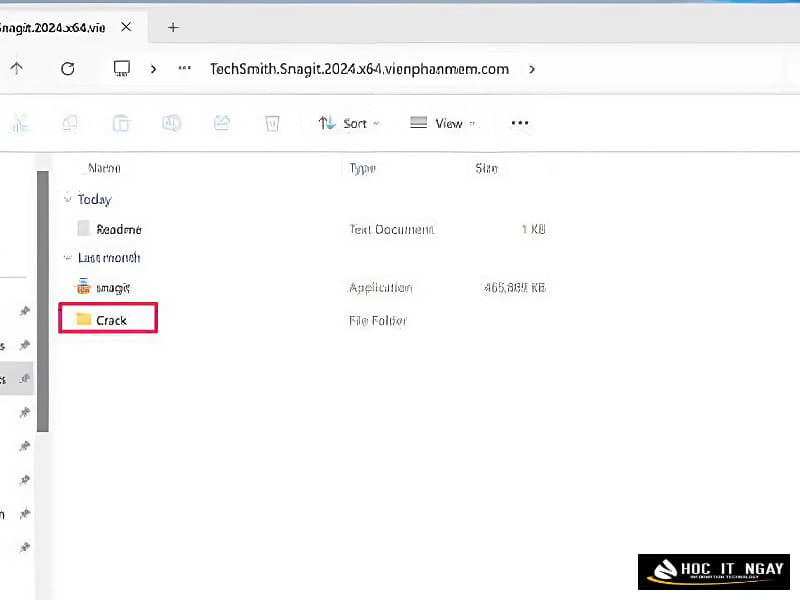Click the File Folder type cell
The height and width of the screenshot is (600, 800).
[378, 321]
